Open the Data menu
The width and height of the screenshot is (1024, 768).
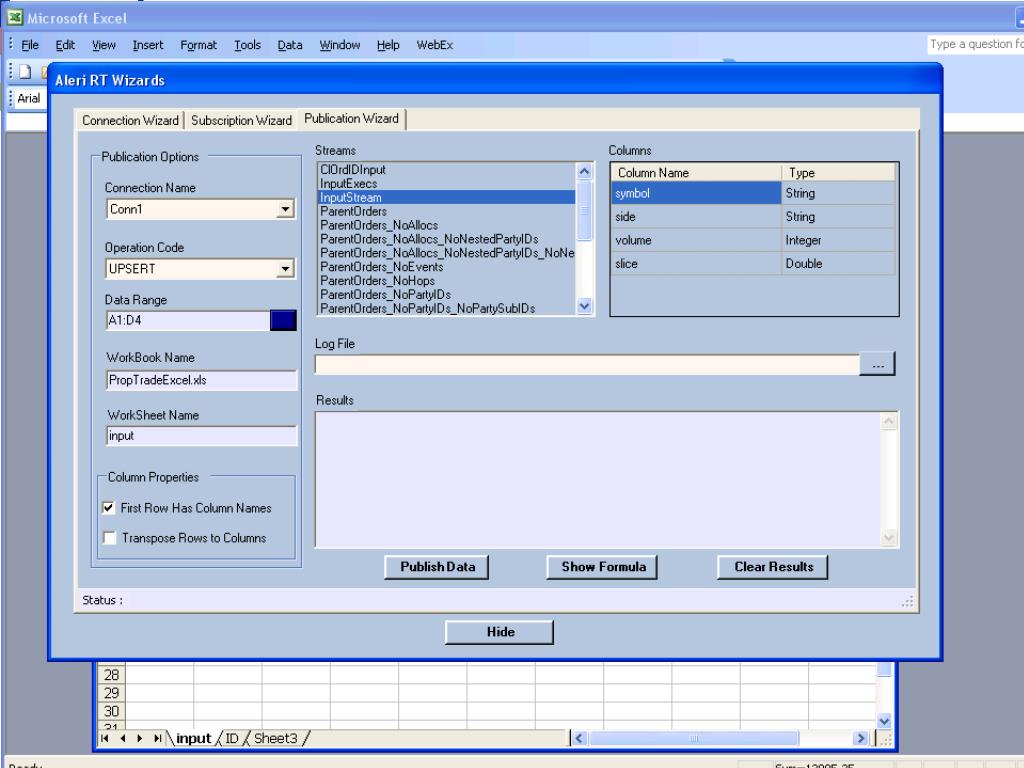tap(290, 45)
